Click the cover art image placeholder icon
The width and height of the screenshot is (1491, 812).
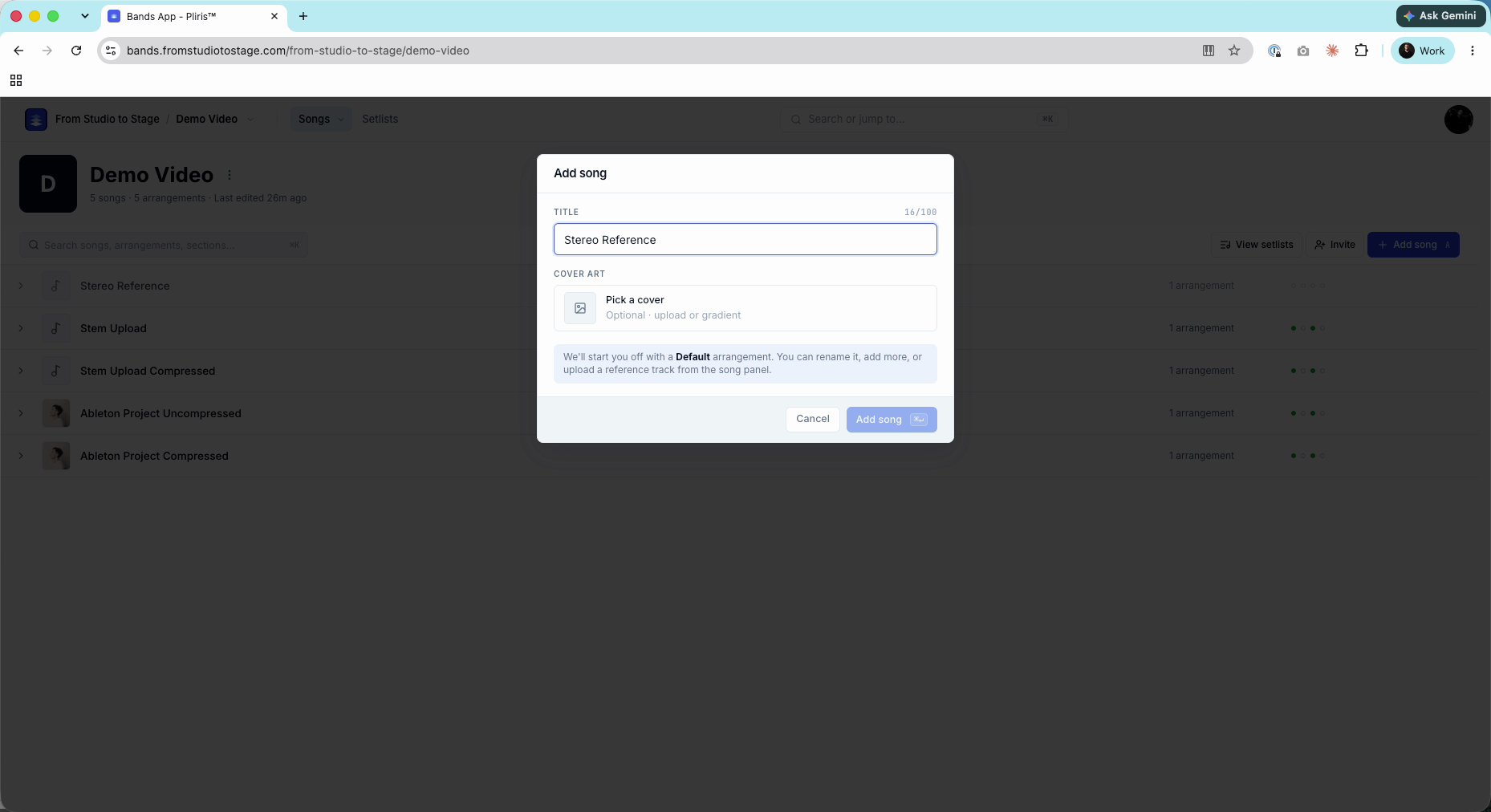580,308
